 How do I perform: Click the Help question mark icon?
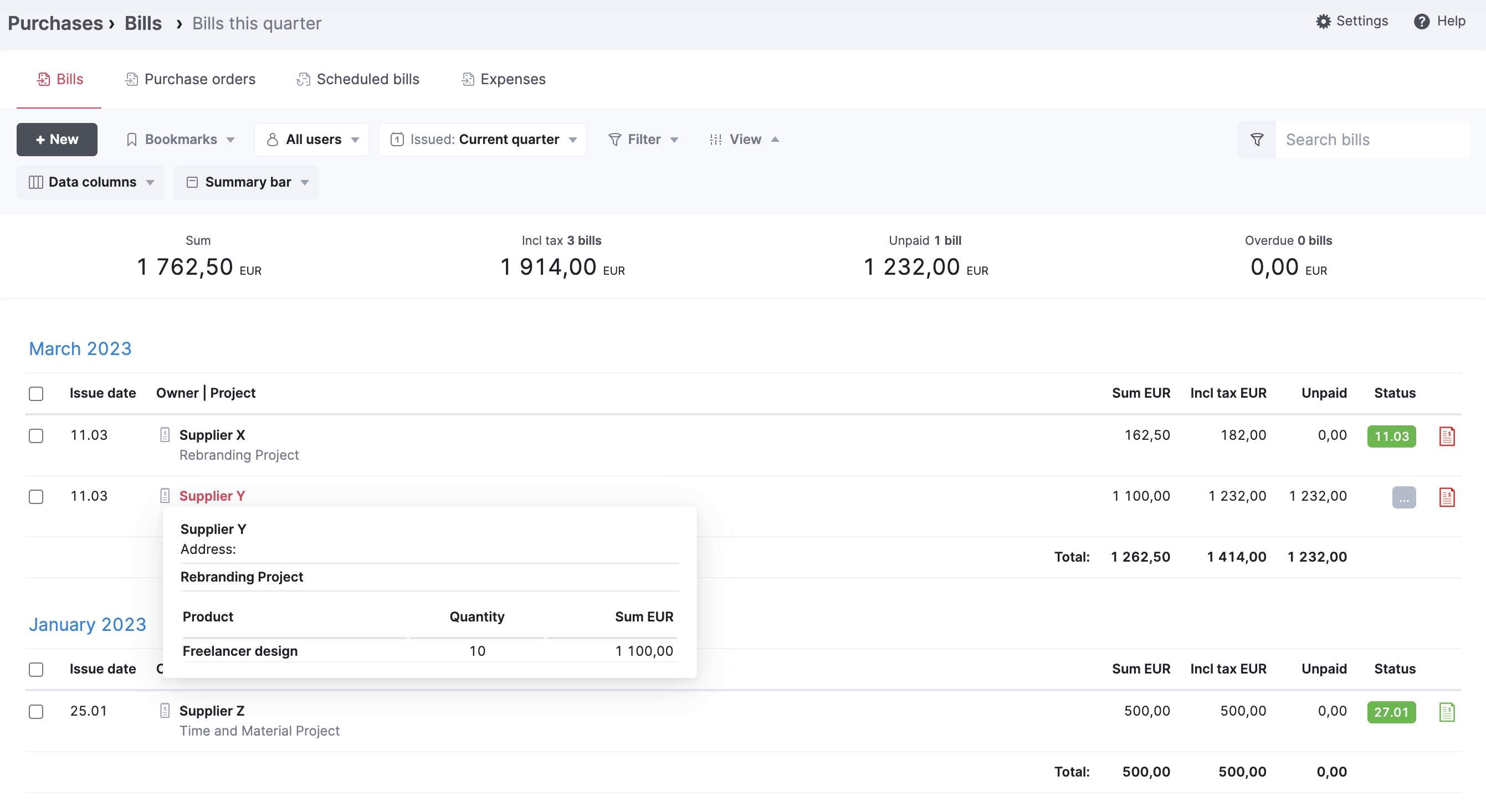1421,22
